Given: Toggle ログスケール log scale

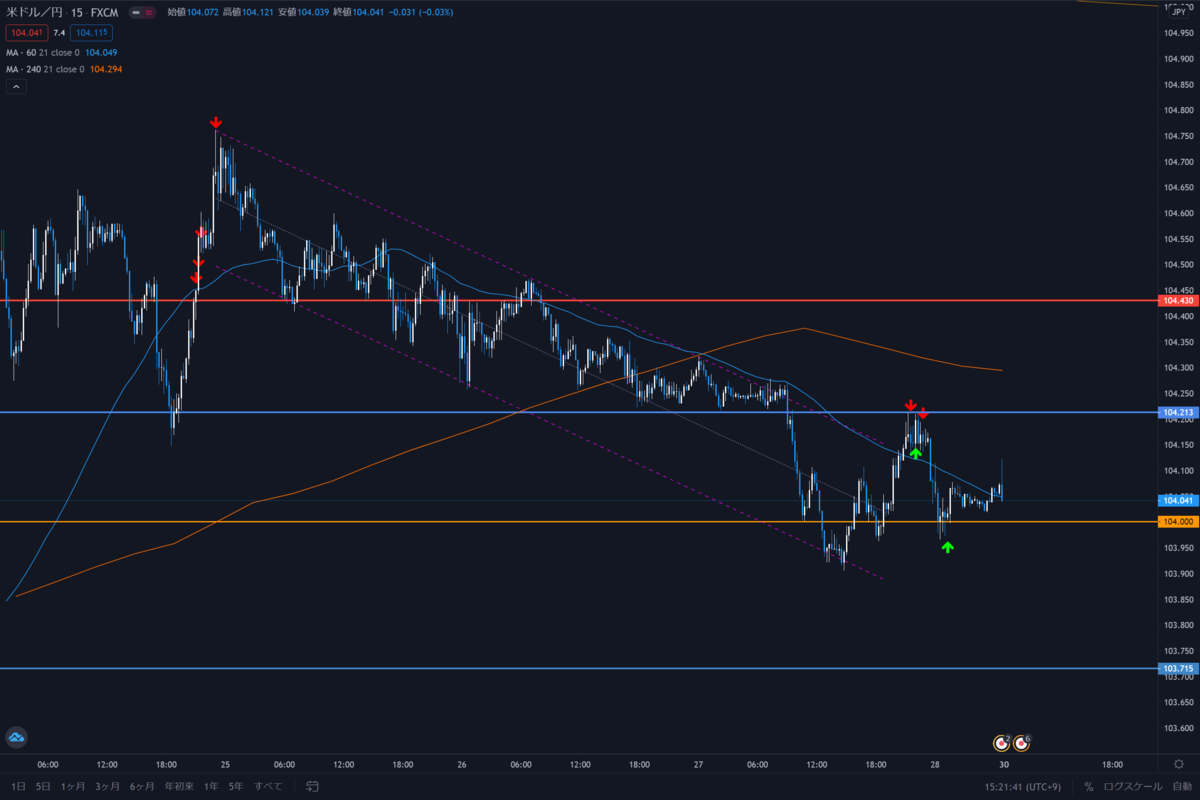Looking at the screenshot, I should 1131,786.
